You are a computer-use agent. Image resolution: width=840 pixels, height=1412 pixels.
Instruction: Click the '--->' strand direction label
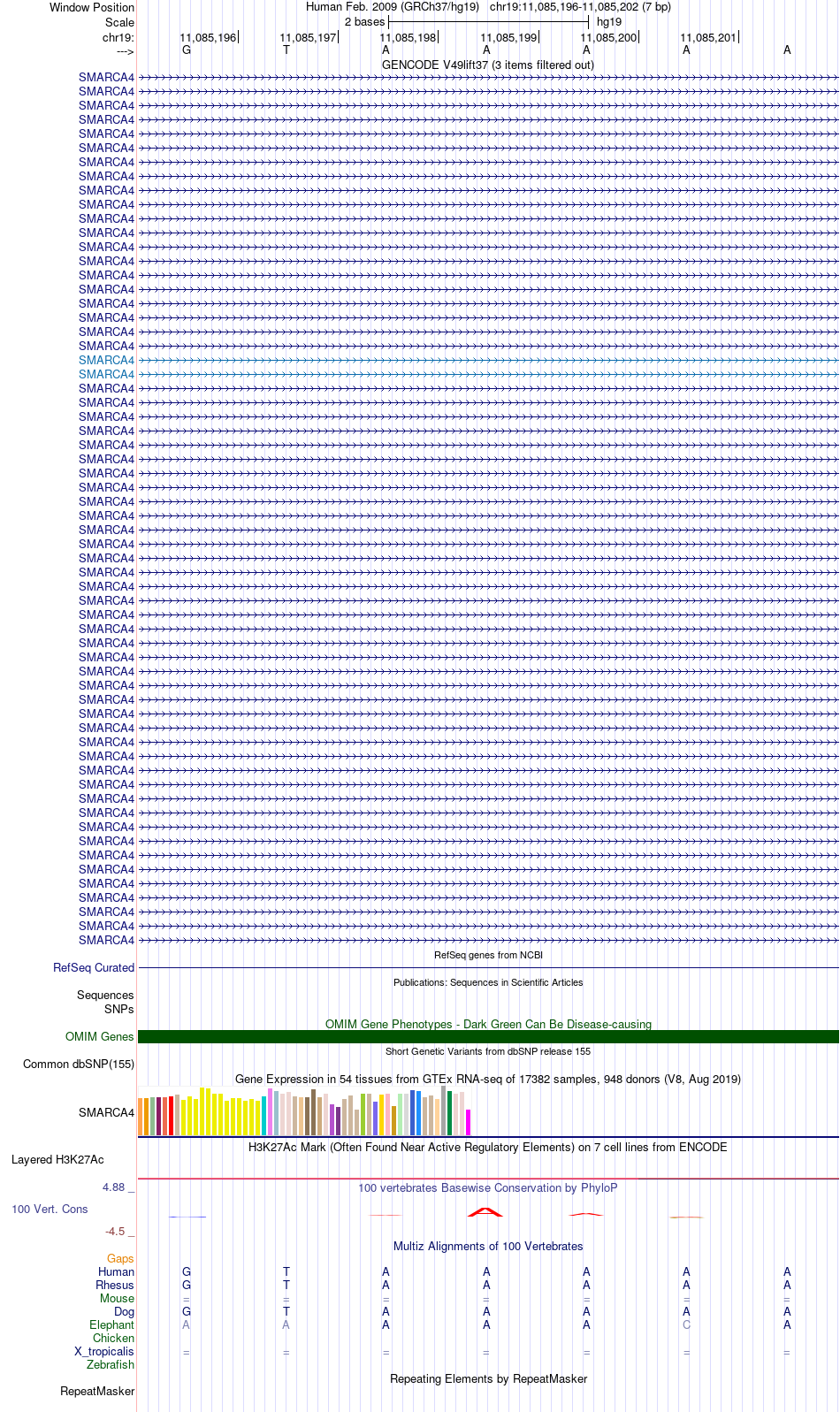pos(124,51)
